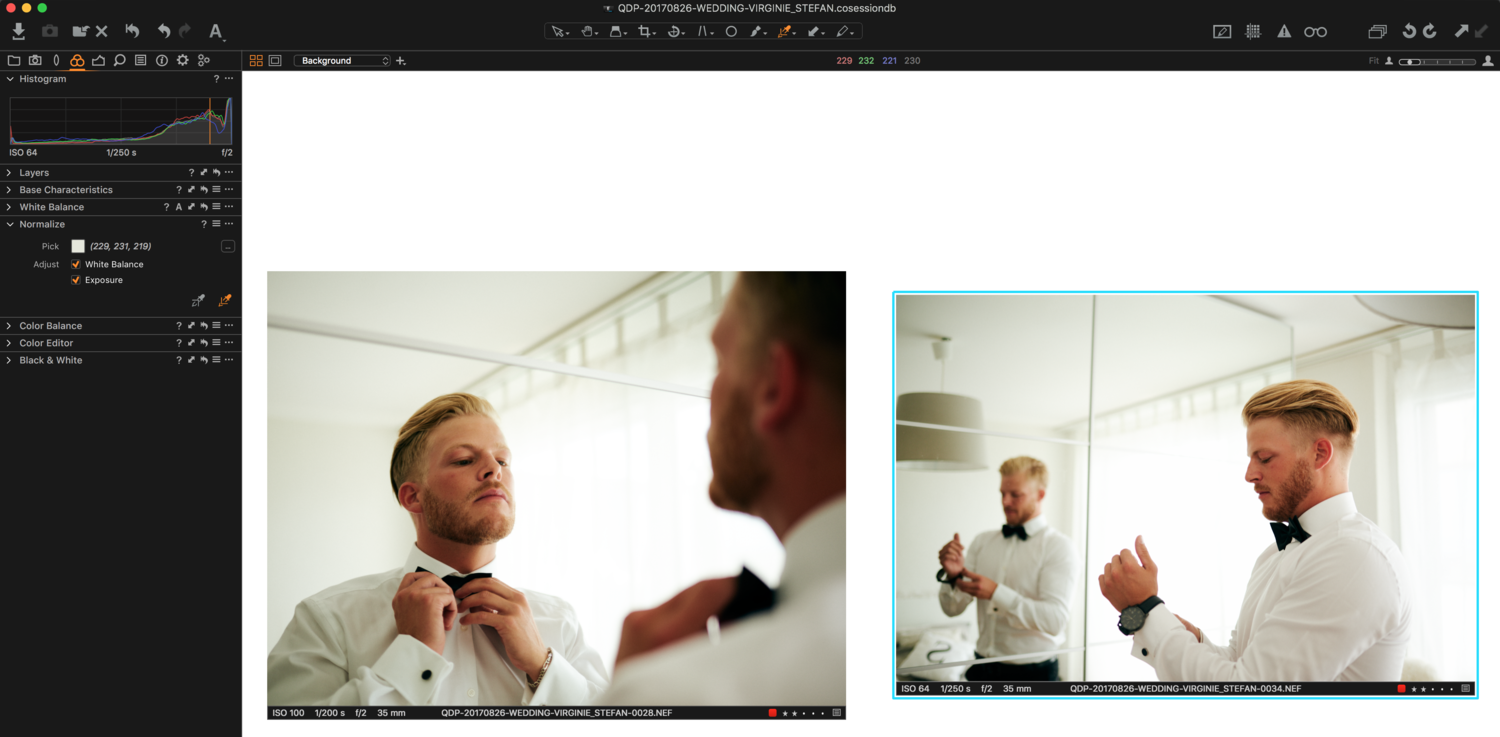The image size is (1500, 737).
Task: Reset the Layers tool
Action: click(216, 172)
